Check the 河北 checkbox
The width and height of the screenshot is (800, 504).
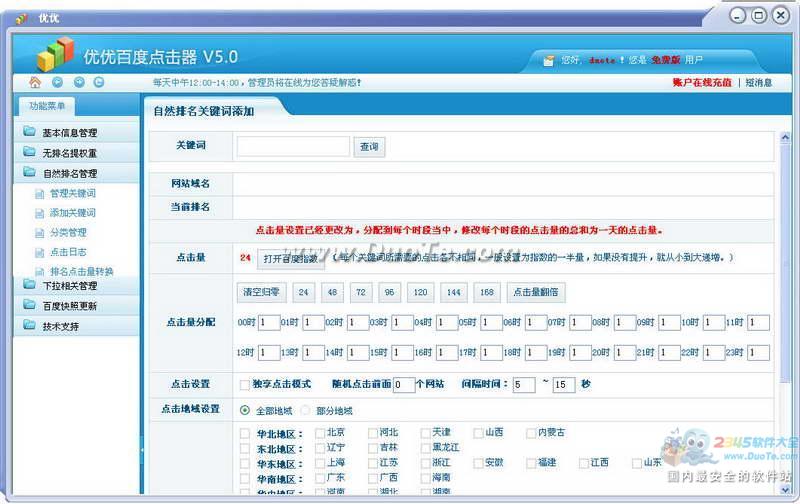pos(373,433)
